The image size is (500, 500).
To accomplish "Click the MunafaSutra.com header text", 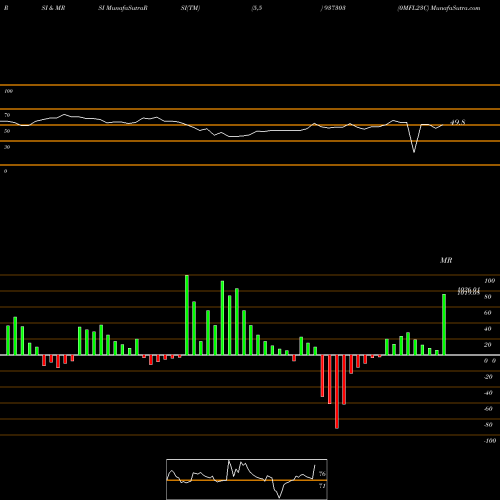I will click(x=455, y=8).
